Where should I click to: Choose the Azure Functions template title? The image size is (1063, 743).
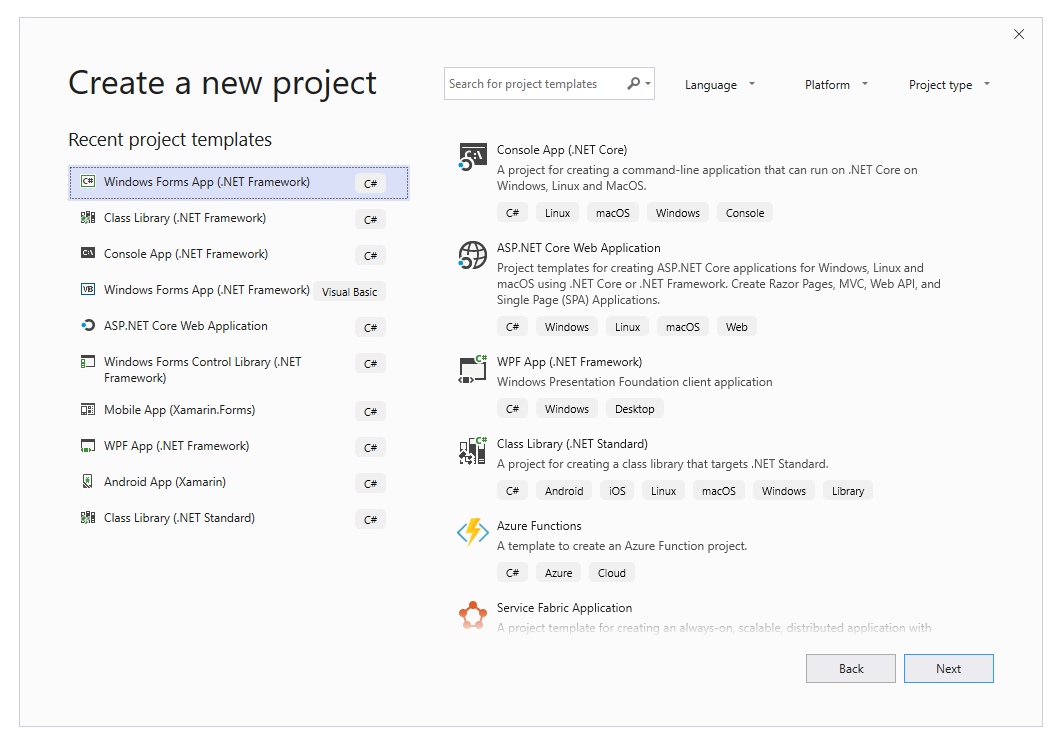[x=539, y=526]
